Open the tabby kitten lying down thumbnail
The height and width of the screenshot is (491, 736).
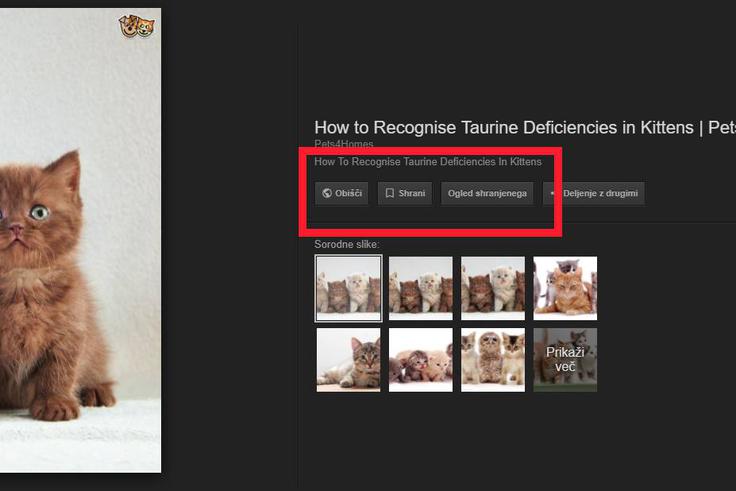pos(348,360)
